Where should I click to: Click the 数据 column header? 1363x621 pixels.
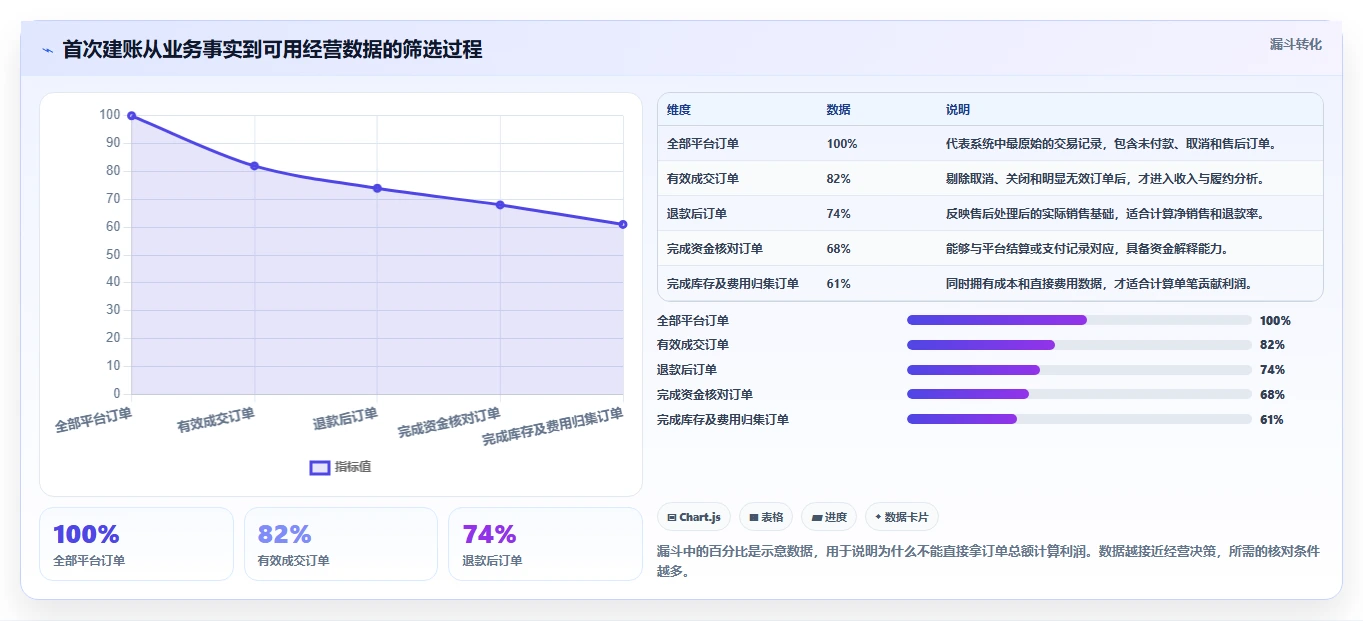point(839,110)
